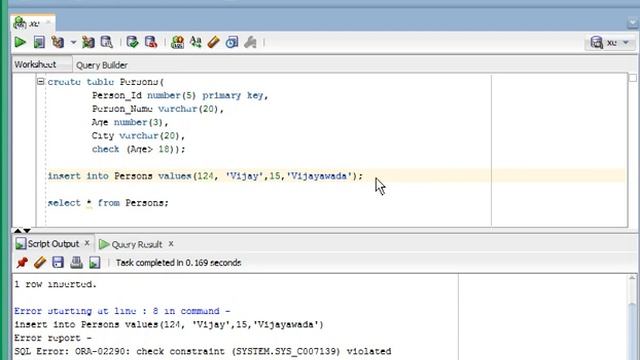This screenshot has height=360, width=640.
Task: Click the insert into Persons statement line
Action: 205,176
